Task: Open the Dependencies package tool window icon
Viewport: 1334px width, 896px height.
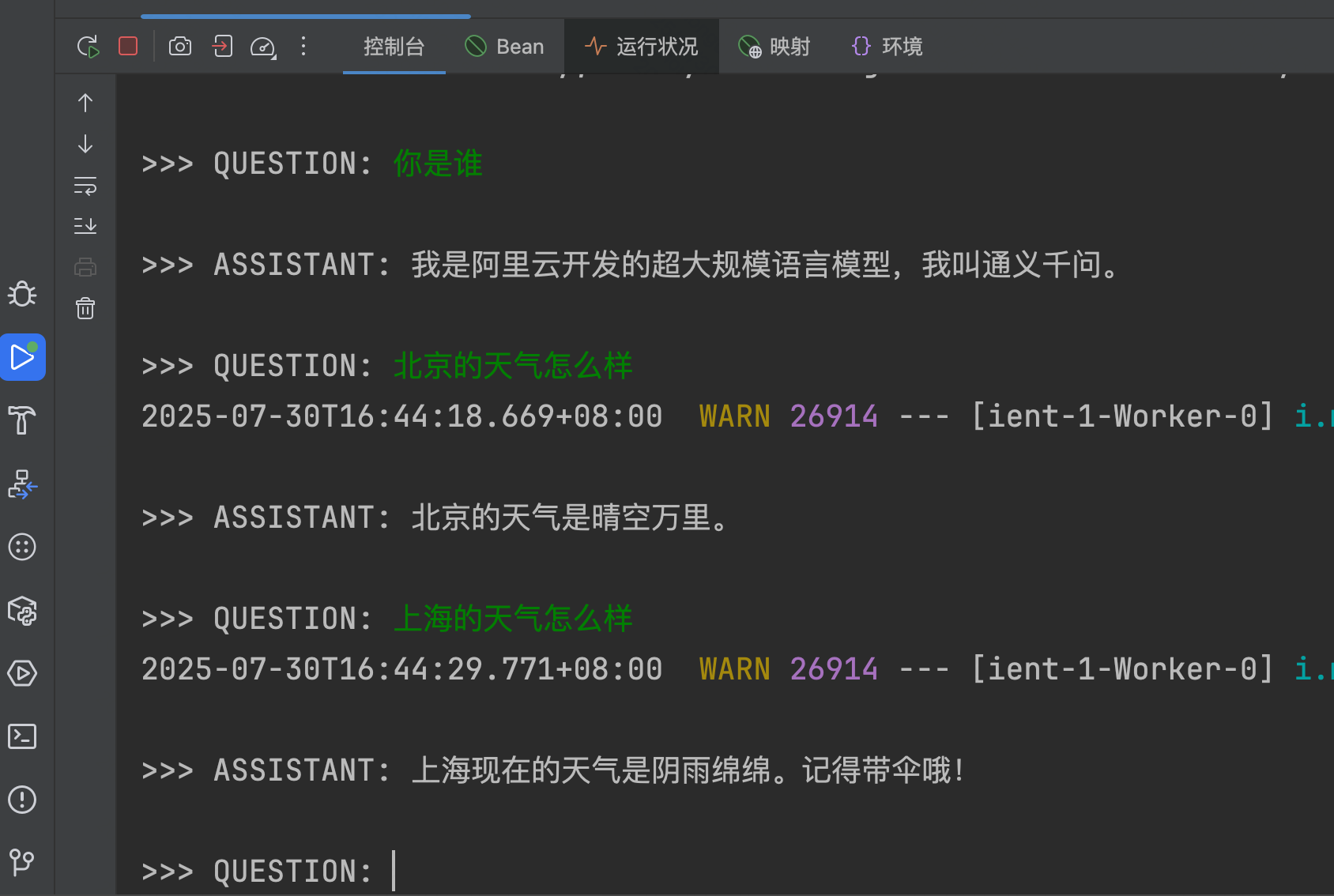Action: (22, 610)
